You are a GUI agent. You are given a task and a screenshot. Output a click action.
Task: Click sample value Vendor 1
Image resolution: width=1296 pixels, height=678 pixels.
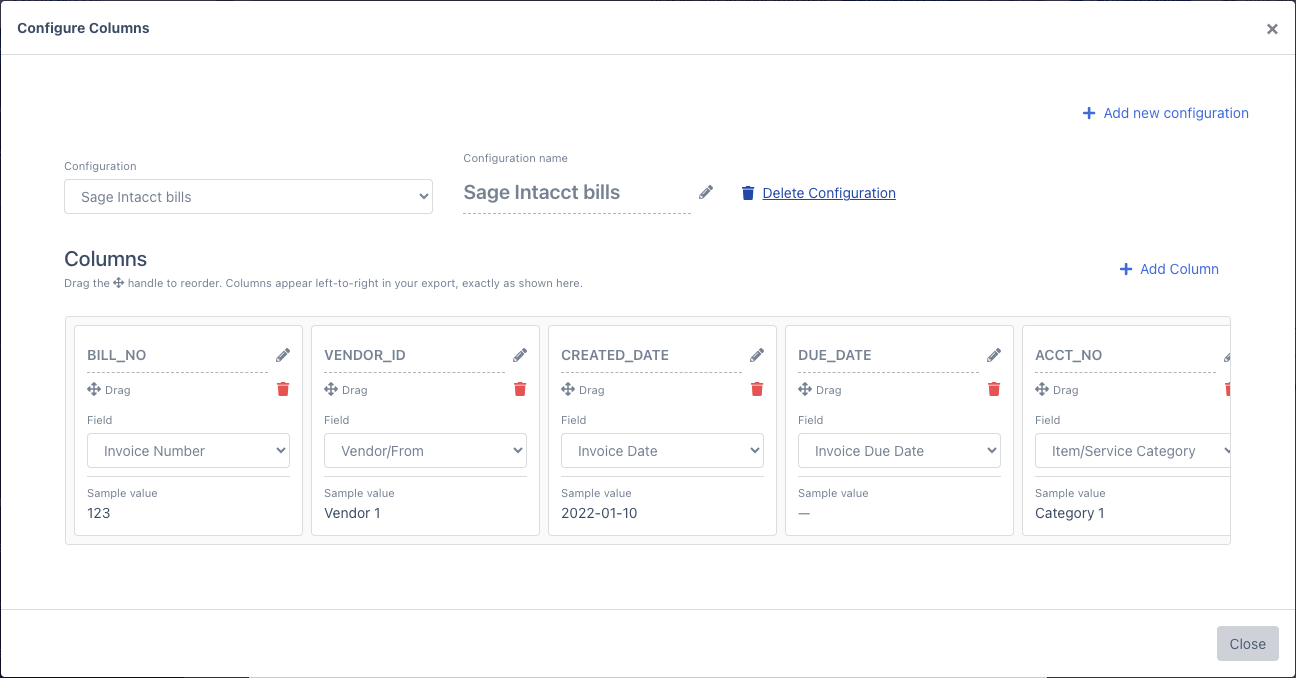(x=352, y=513)
